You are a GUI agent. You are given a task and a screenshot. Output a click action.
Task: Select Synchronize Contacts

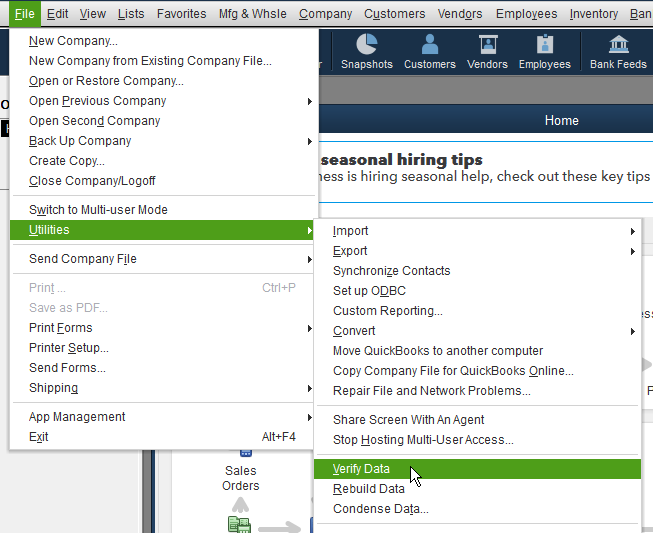[x=477, y=271]
